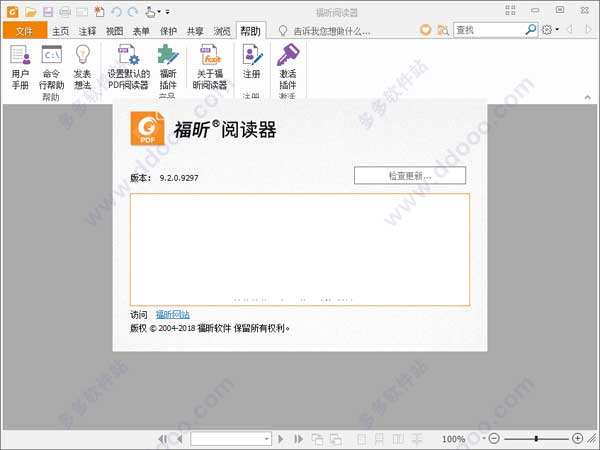Create new PDF with the blank page icon
This screenshot has width=600, height=450.
[x=99, y=12]
